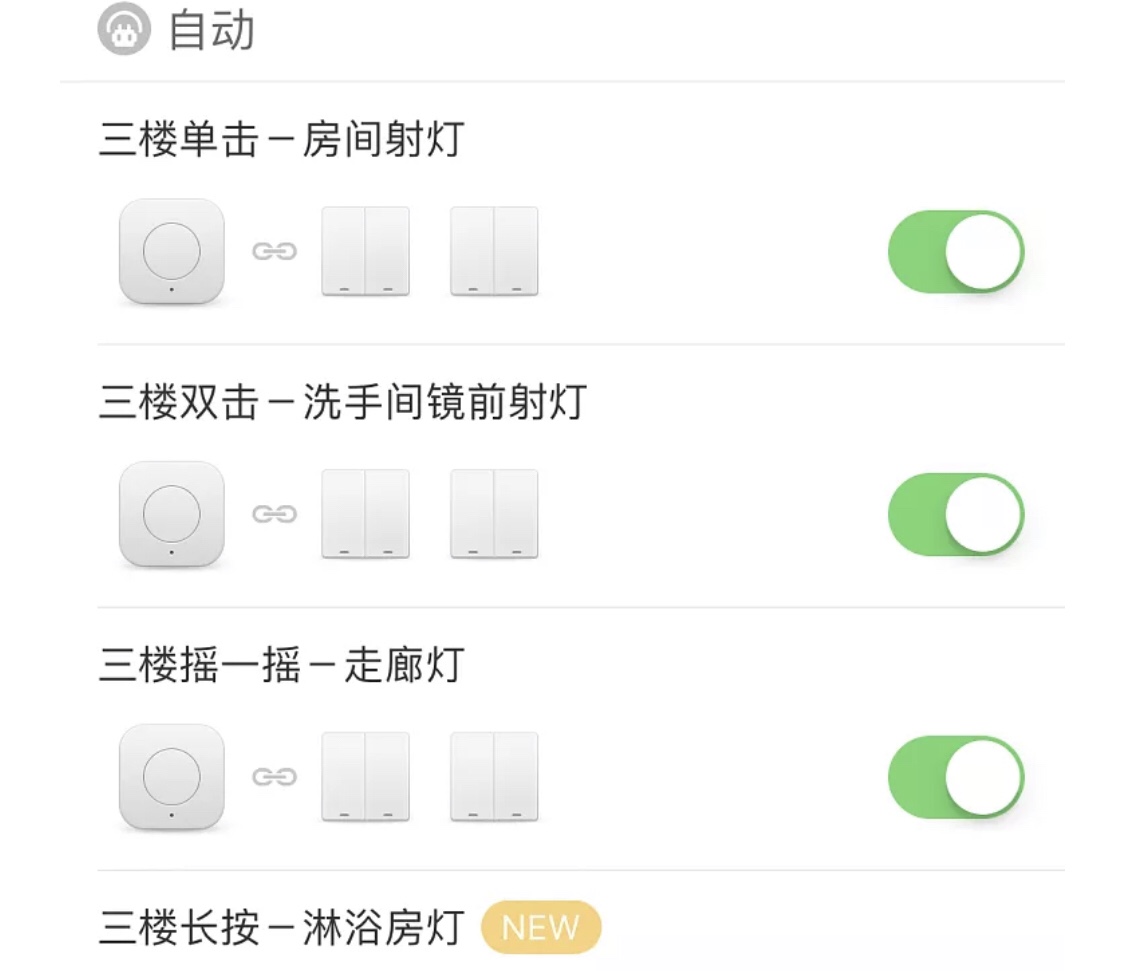This screenshot has height=971, width=1125.
Task: Open 三楼长按－淋浴房灯 automation entry
Action: [x=281, y=928]
